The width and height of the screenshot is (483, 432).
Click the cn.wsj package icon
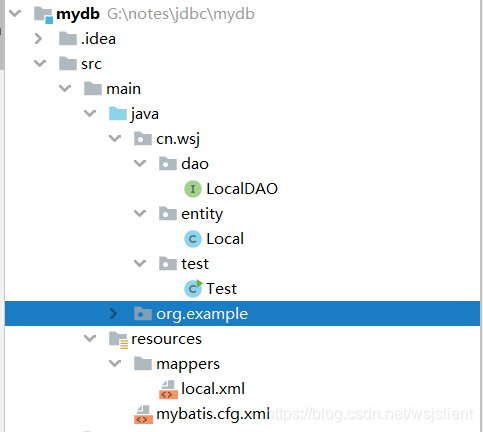point(143,138)
